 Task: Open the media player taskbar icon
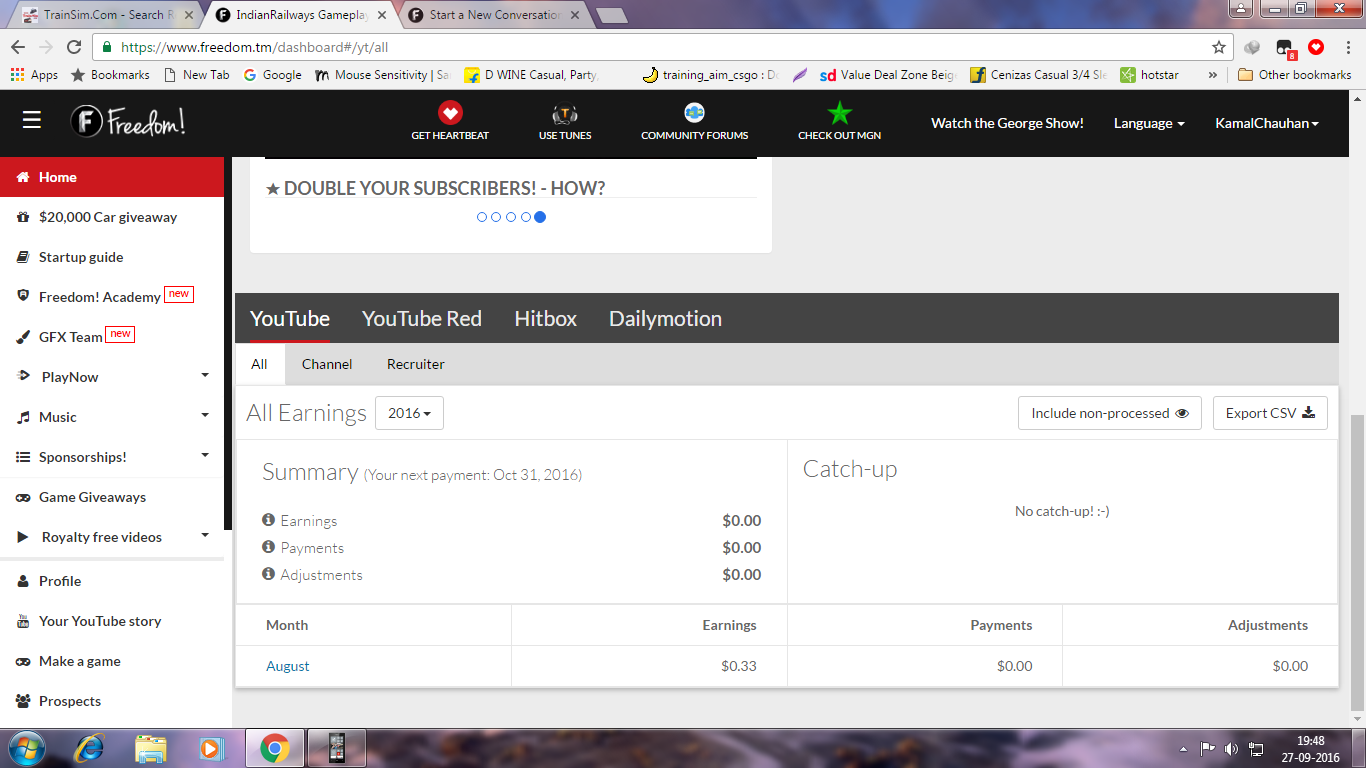pyautogui.click(x=211, y=748)
